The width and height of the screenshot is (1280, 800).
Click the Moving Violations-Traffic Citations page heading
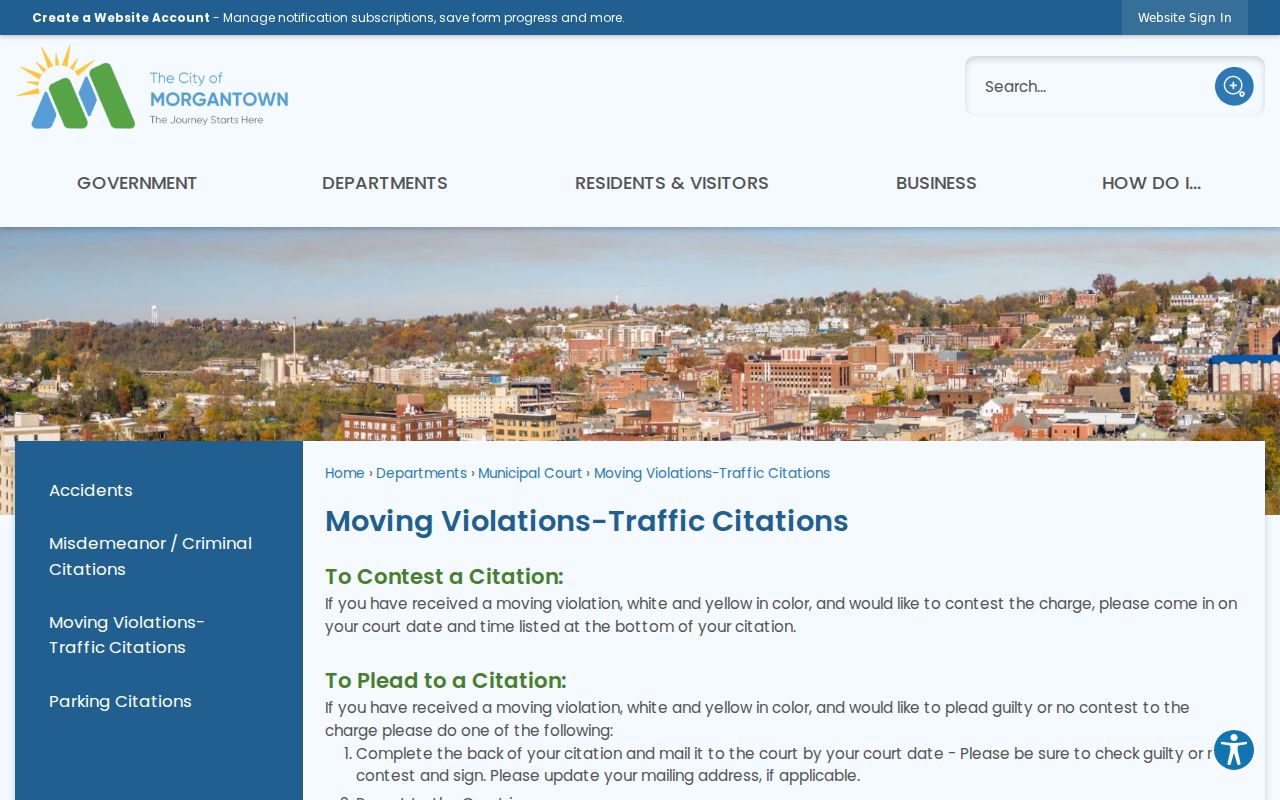pyautogui.click(x=587, y=521)
